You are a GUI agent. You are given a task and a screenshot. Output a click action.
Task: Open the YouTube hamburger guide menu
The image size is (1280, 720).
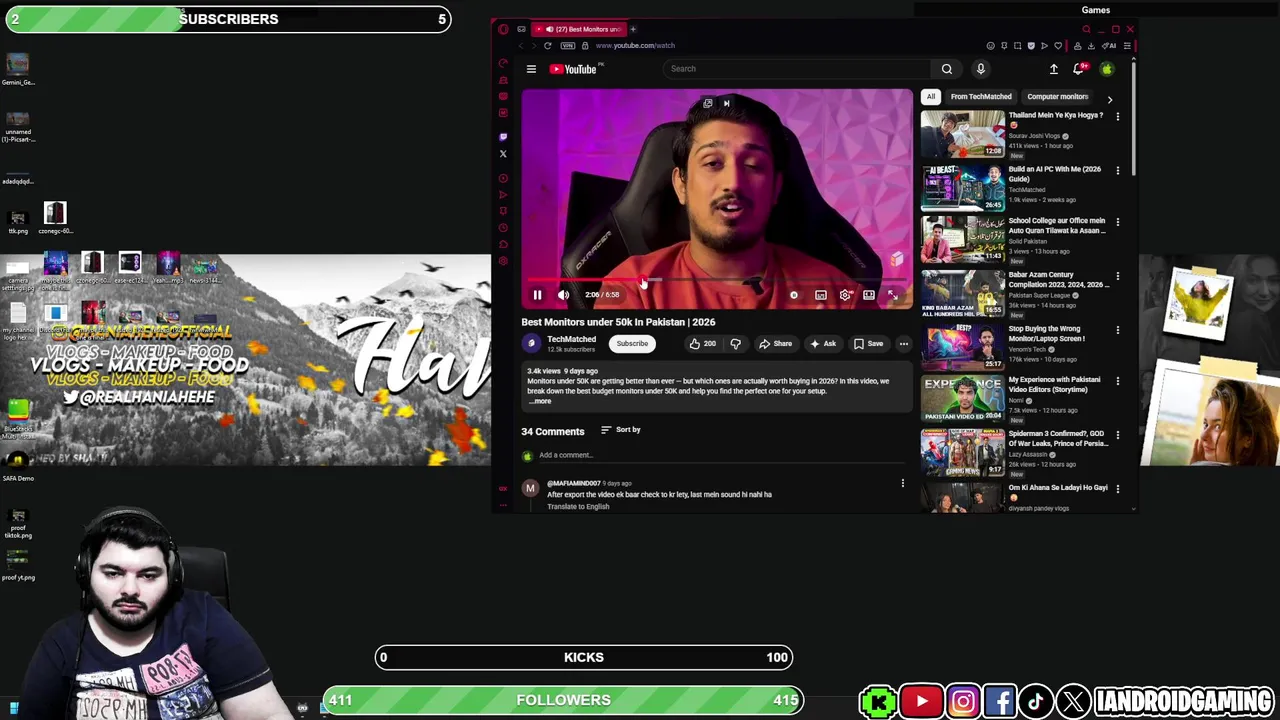531,69
